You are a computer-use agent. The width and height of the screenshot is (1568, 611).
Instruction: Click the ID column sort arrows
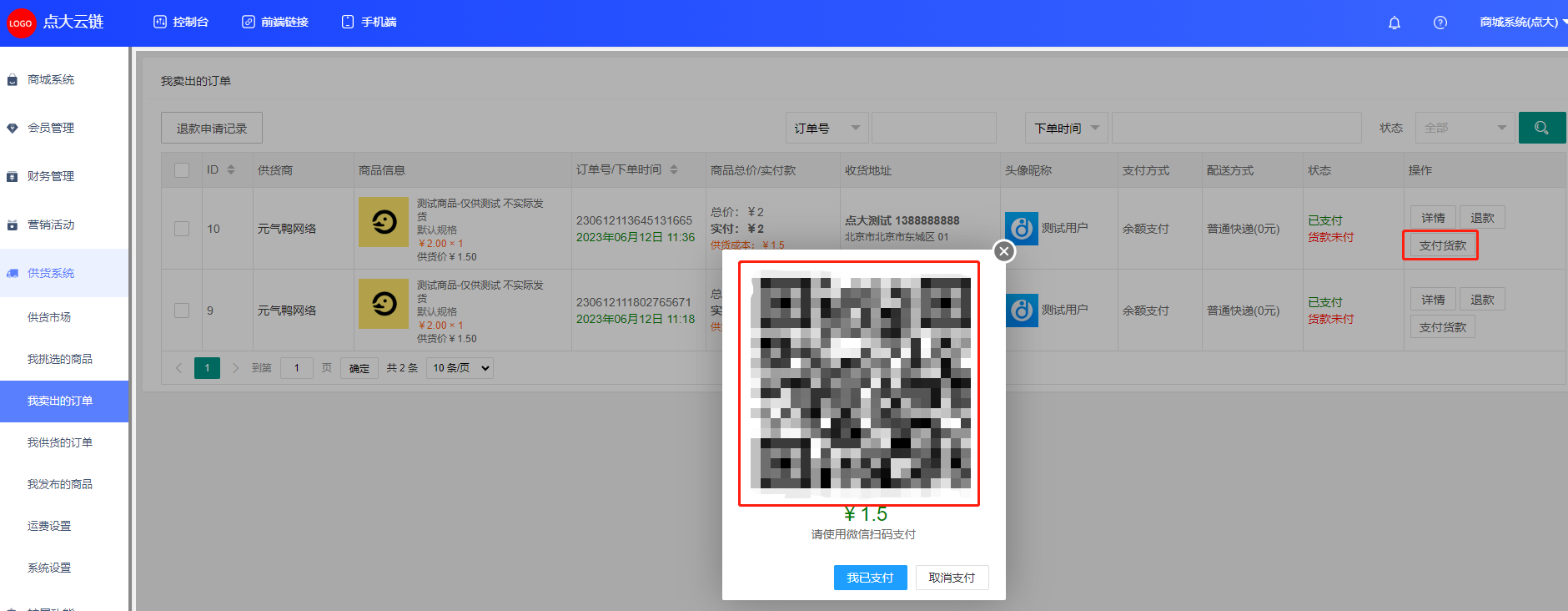point(231,169)
